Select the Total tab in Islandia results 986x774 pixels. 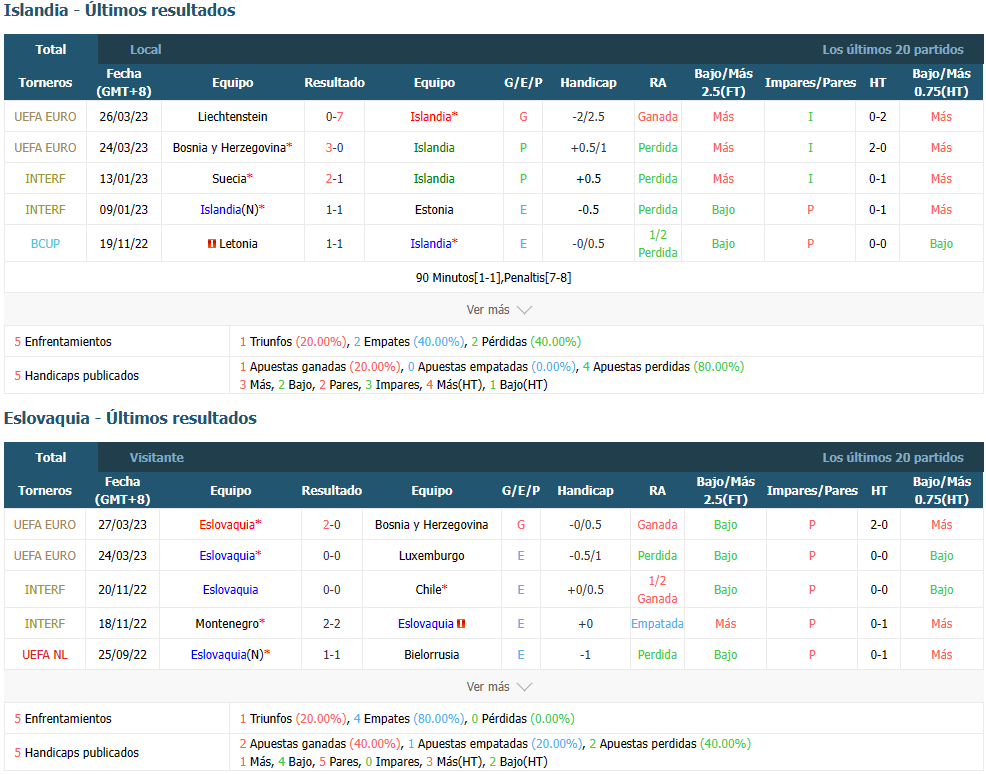tap(50, 49)
